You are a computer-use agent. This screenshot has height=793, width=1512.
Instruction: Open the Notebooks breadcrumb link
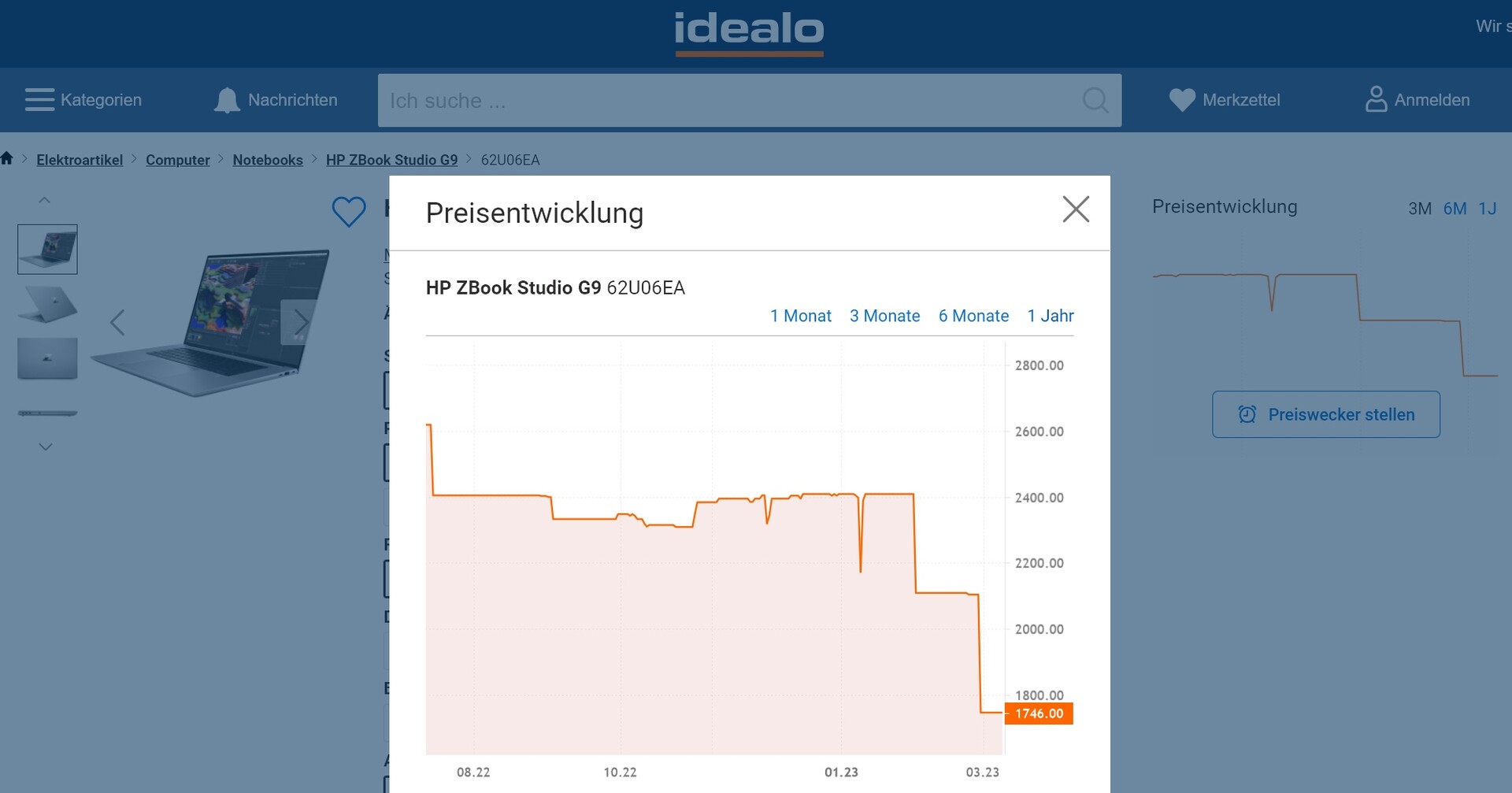[268, 160]
